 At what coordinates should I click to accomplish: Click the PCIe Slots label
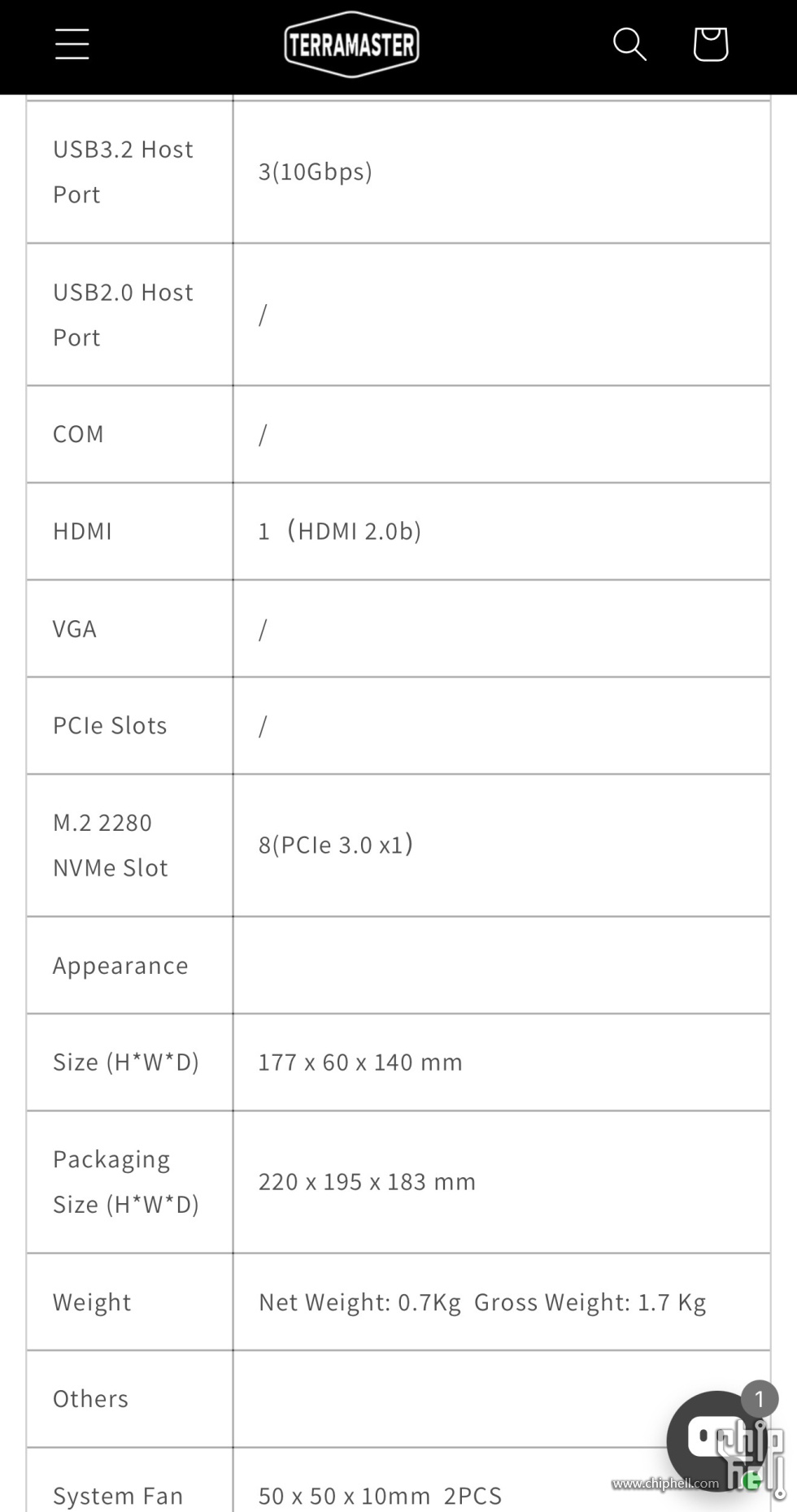pos(110,725)
